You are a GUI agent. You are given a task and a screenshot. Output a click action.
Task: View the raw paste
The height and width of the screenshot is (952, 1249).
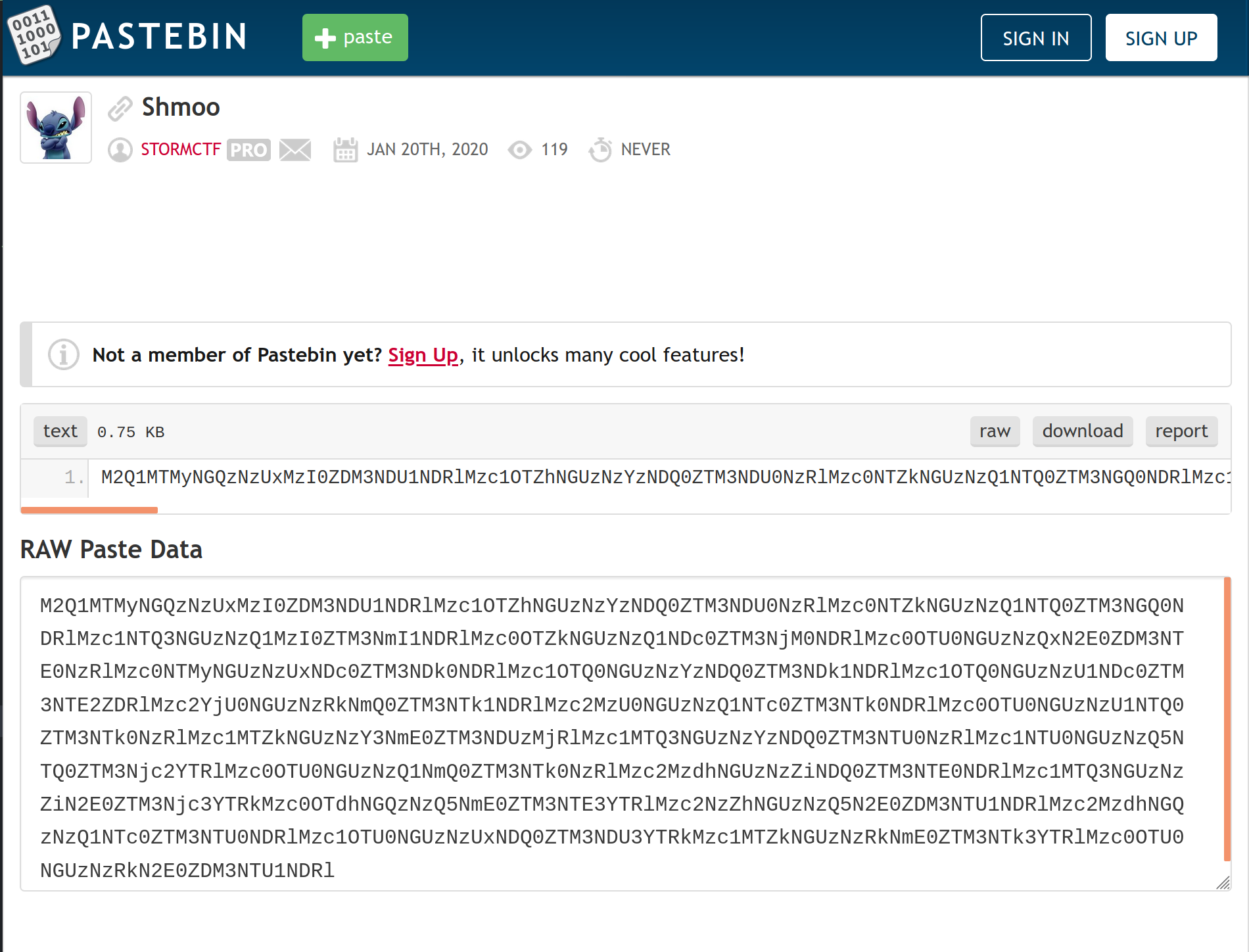995,431
